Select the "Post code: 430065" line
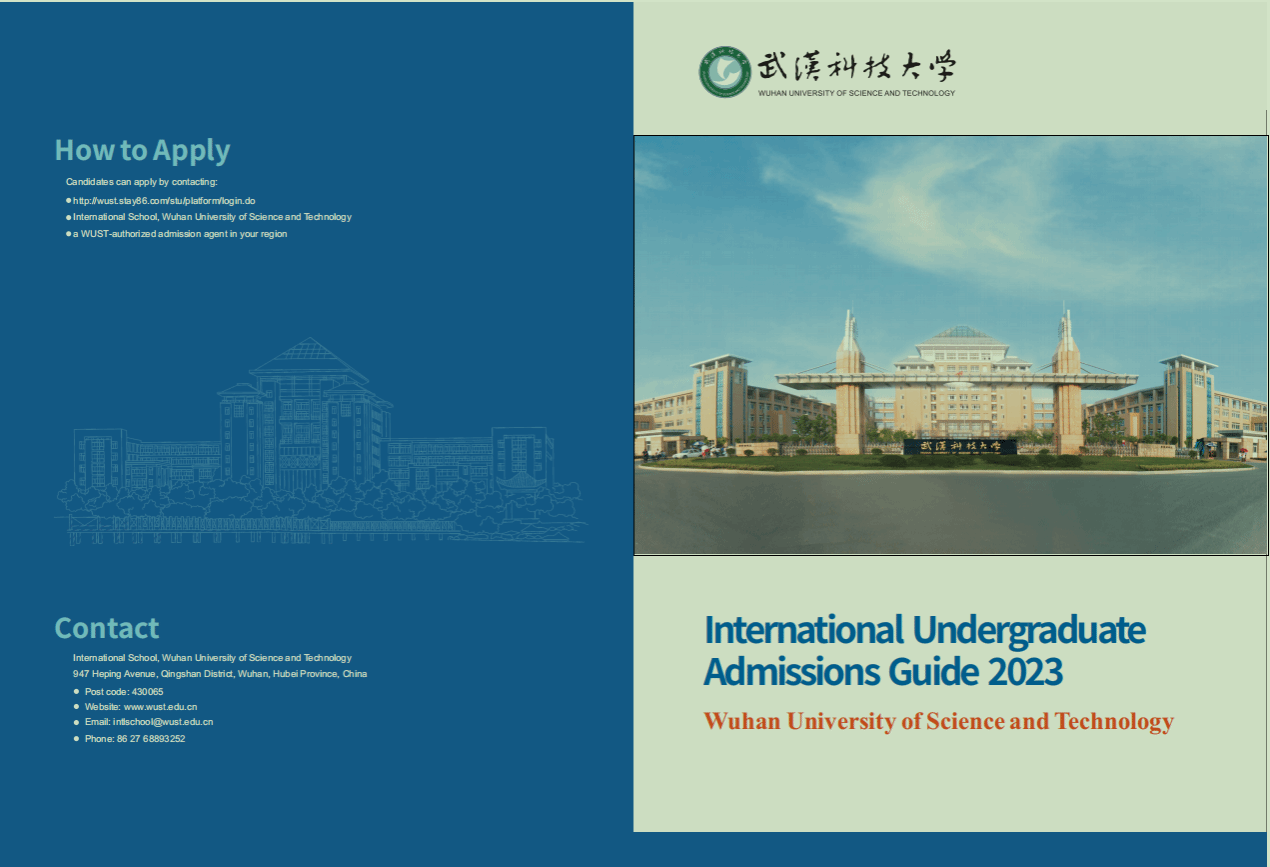The height and width of the screenshot is (867, 1270). click(124, 691)
